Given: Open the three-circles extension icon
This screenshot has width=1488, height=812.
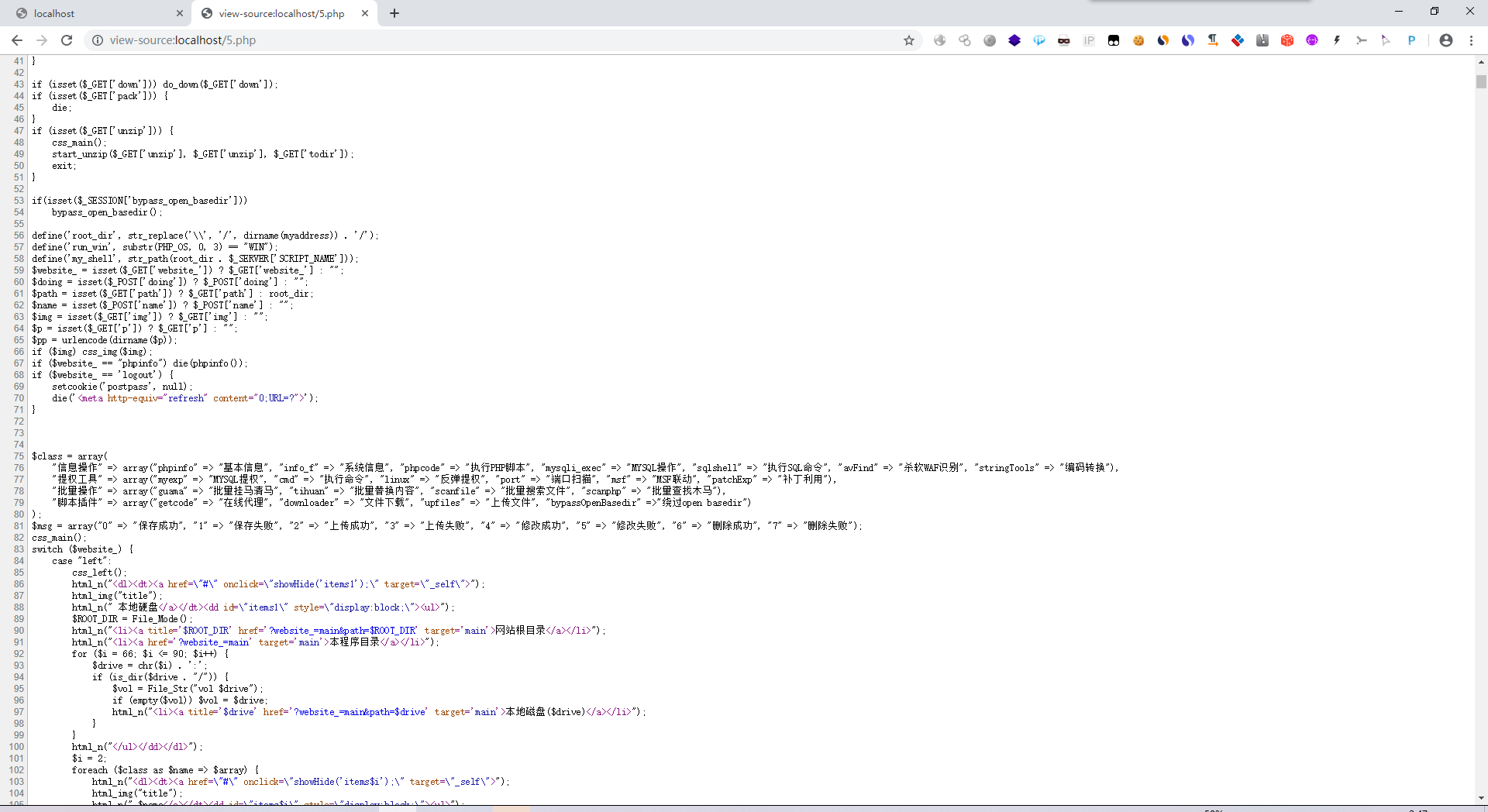Looking at the screenshot, I should coord(965,40).
